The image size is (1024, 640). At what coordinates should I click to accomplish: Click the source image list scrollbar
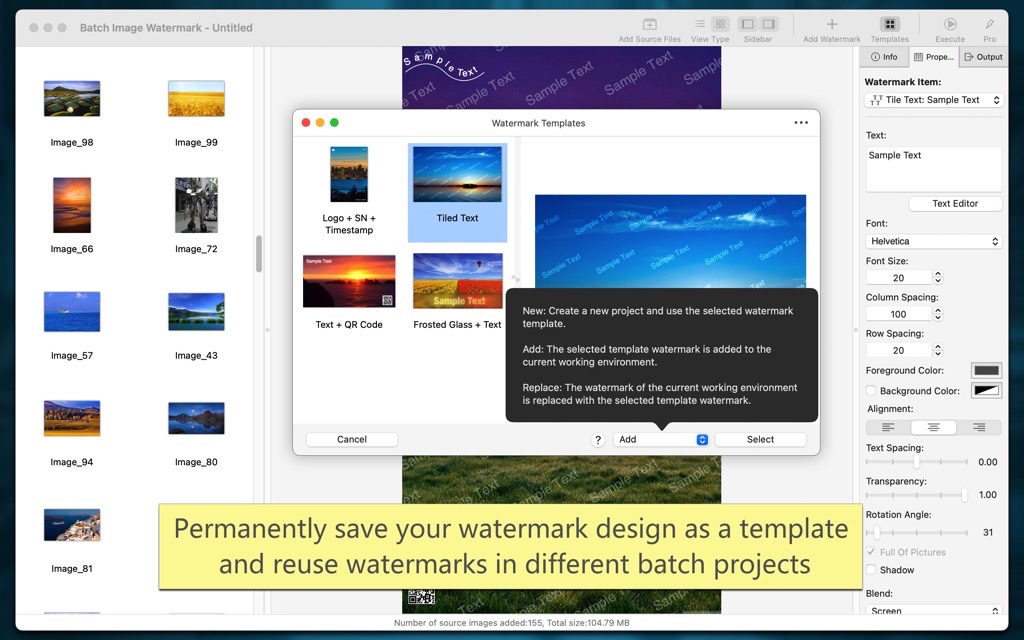(259, 253)
